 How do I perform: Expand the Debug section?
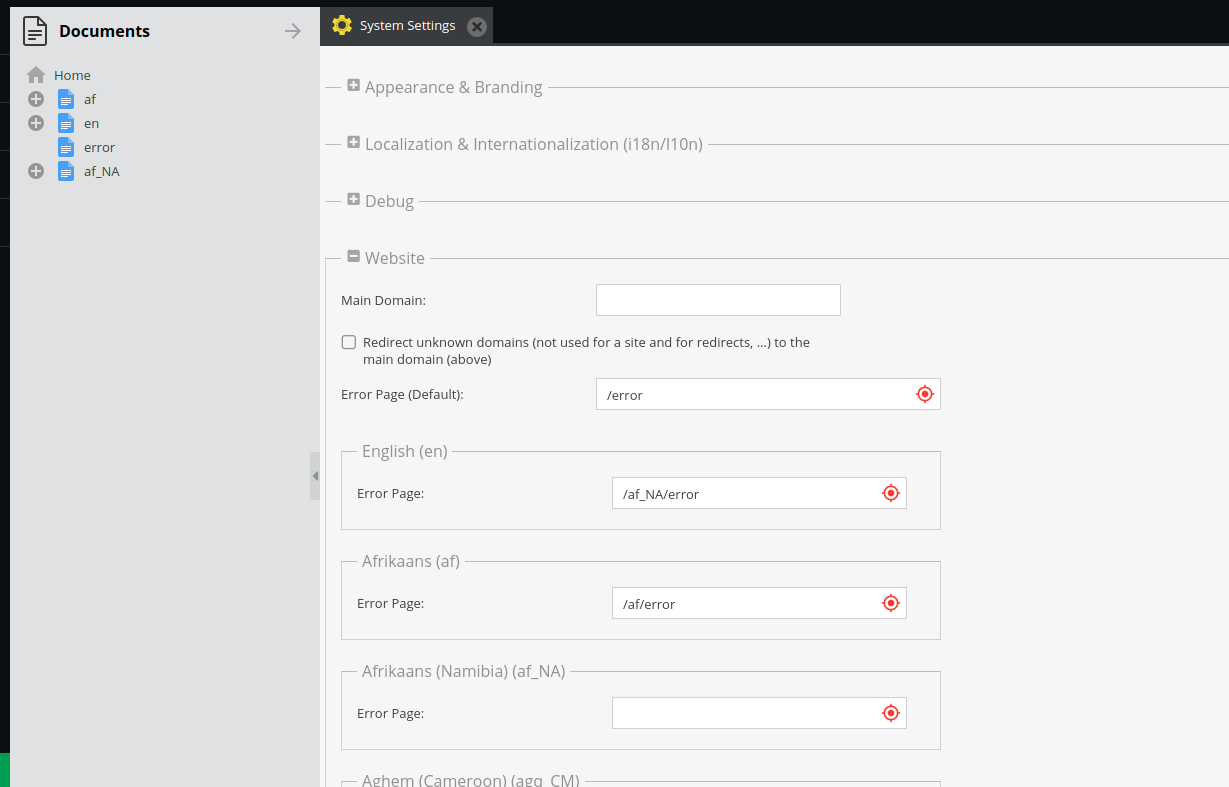(353, 200)
